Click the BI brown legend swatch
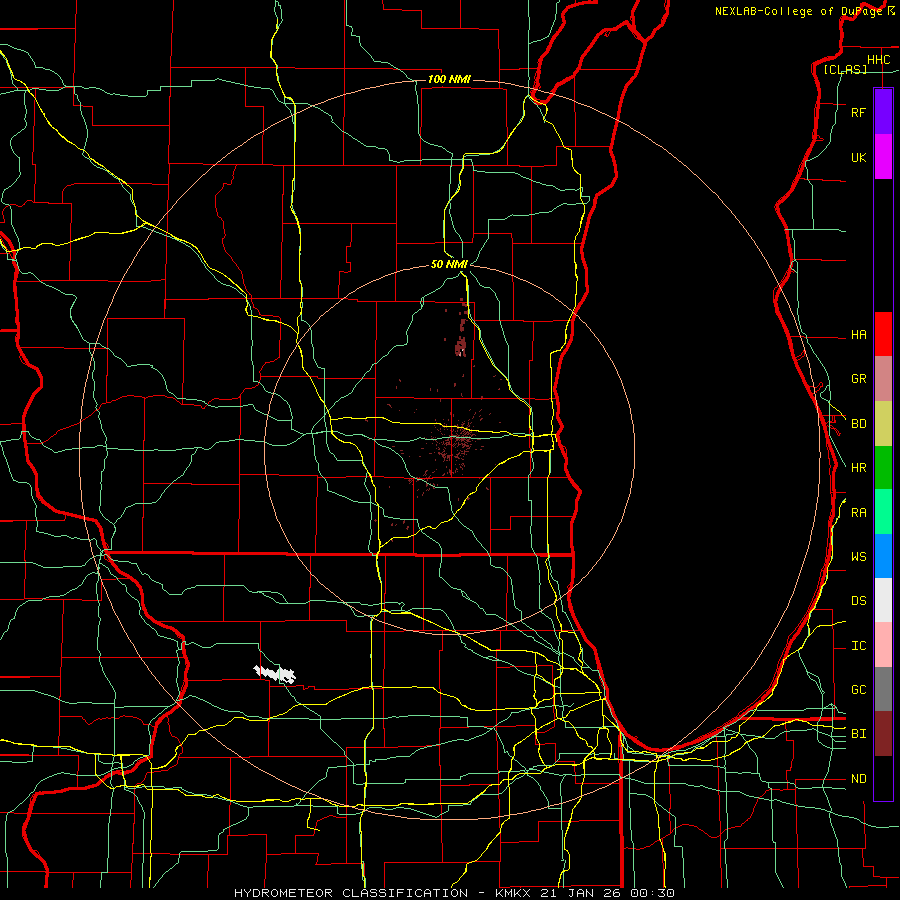 click(883, 734)
